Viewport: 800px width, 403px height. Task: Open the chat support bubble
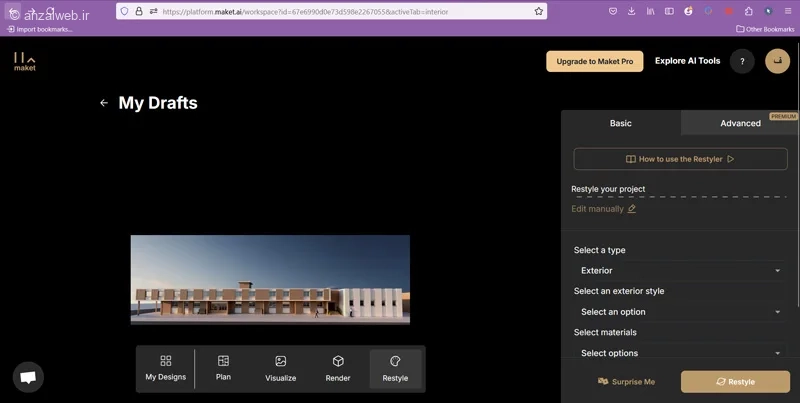click(28, 377)
